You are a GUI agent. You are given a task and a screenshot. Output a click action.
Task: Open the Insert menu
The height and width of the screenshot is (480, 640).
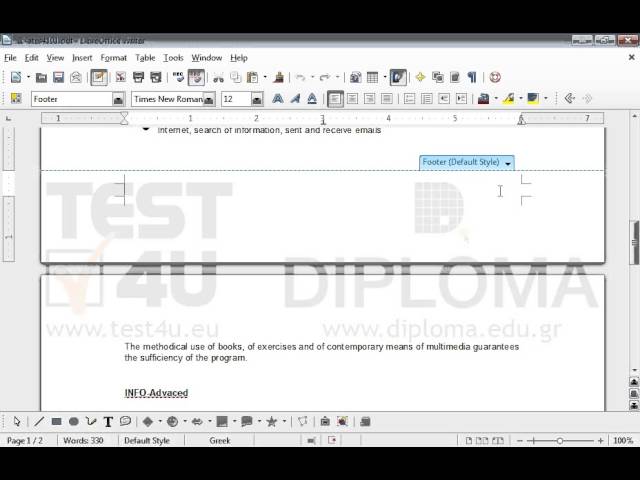pyautogui.click(x=82, y=58)
